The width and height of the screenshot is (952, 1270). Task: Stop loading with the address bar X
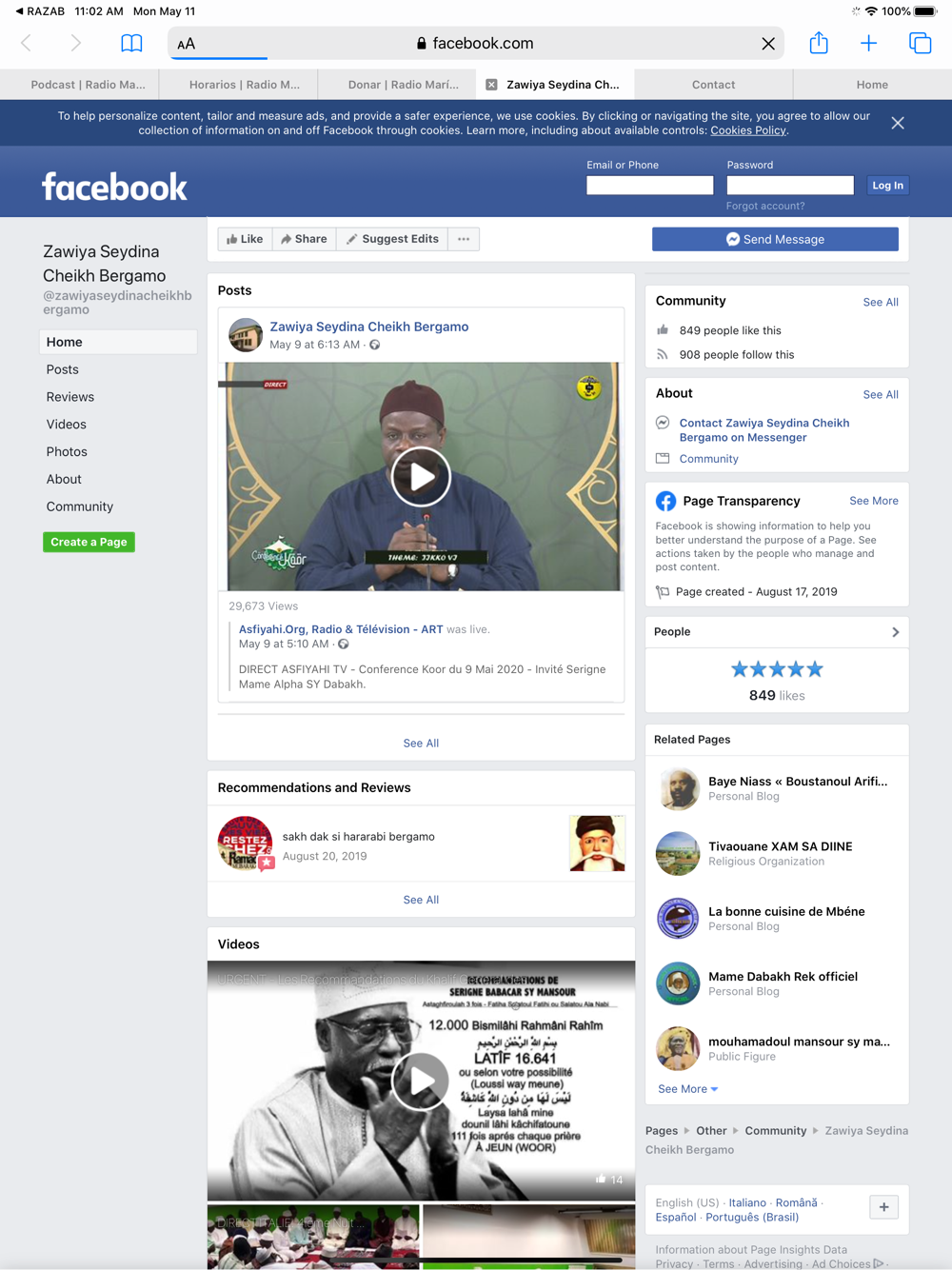pyautogui.click(x=768, y=44)
